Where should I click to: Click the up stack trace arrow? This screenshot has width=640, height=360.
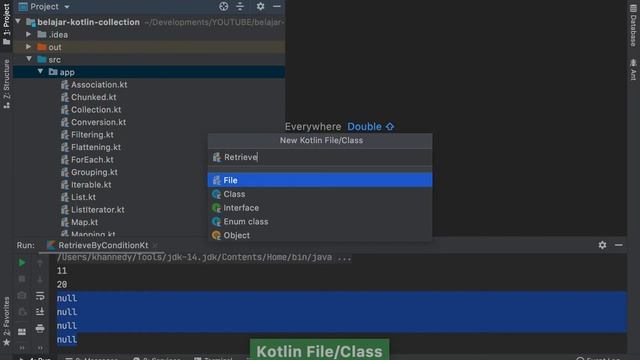[x=40, y=263]
